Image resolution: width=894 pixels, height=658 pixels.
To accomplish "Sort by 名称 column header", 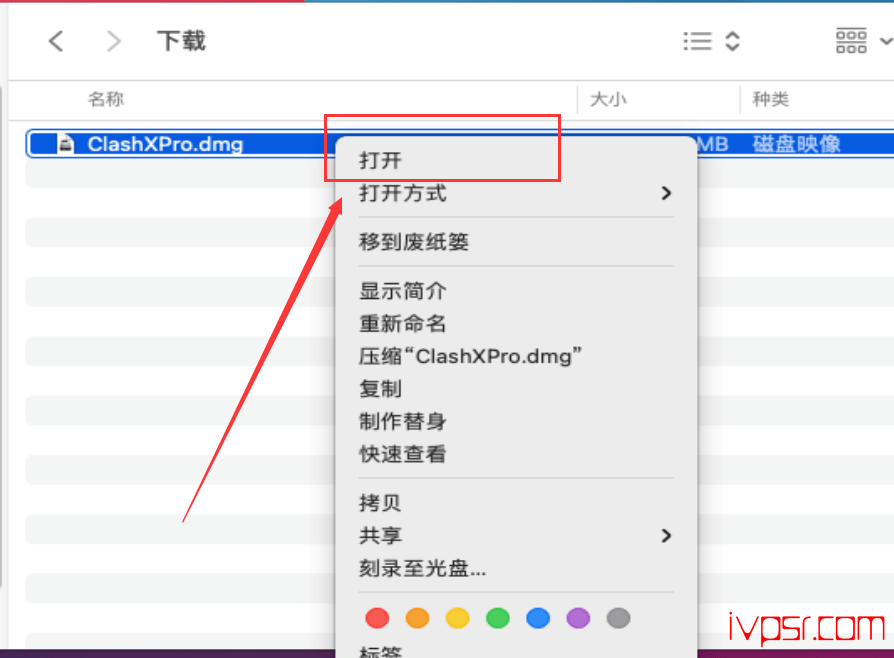I will [106, 99].
